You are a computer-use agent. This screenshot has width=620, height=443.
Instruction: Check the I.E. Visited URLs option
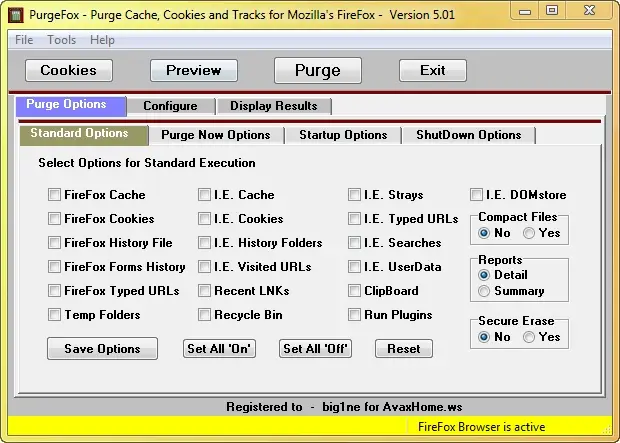204,267
